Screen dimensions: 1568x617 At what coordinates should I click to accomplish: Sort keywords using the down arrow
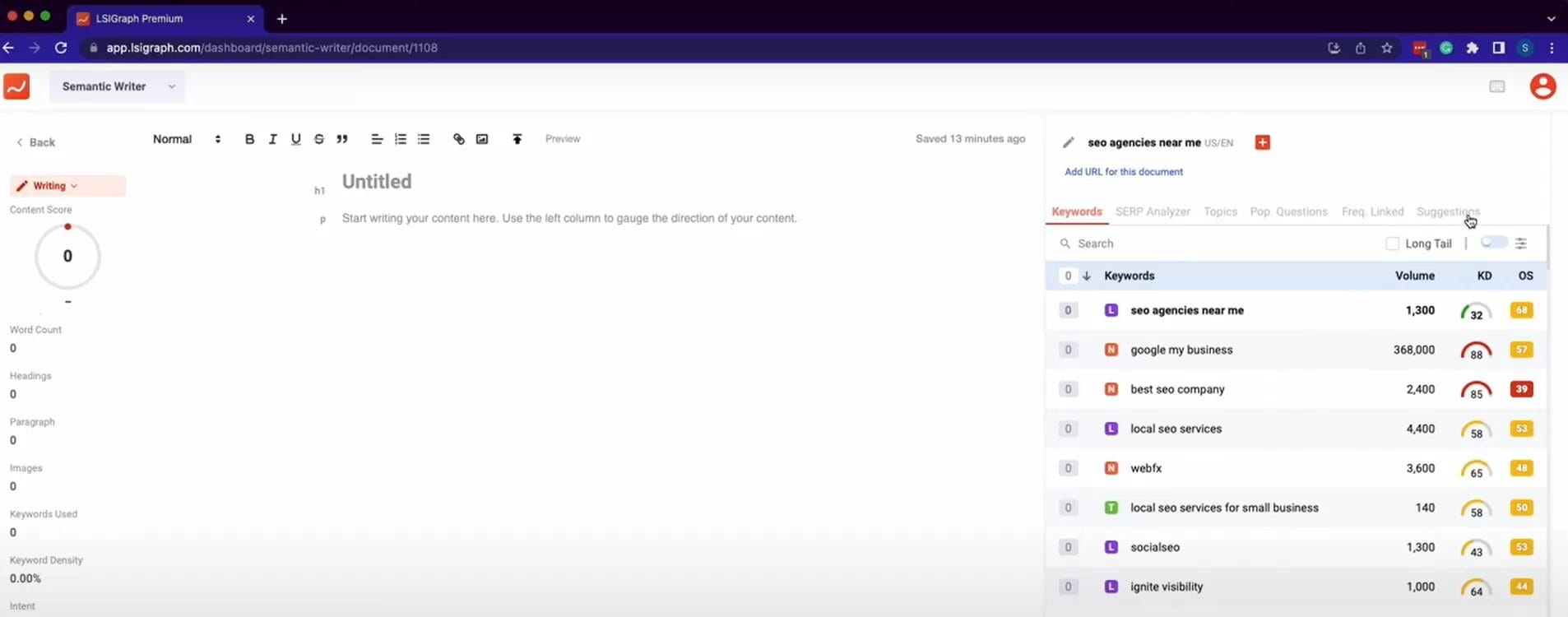pos(1086,276)
